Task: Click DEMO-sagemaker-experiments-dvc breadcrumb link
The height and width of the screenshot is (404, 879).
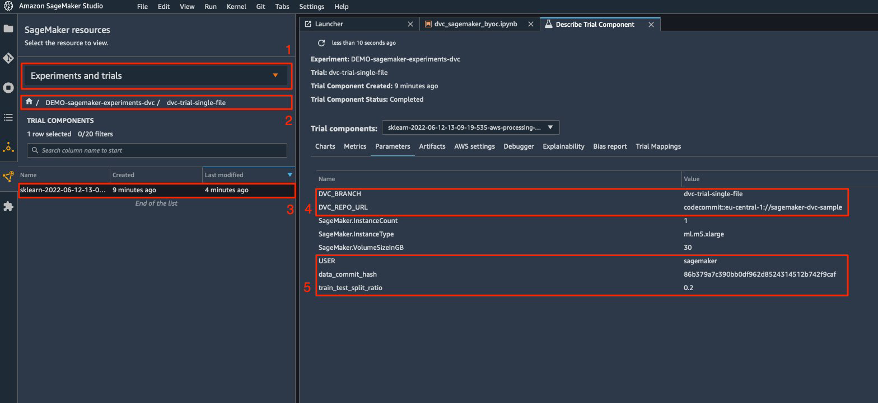Action: point(100,103)
